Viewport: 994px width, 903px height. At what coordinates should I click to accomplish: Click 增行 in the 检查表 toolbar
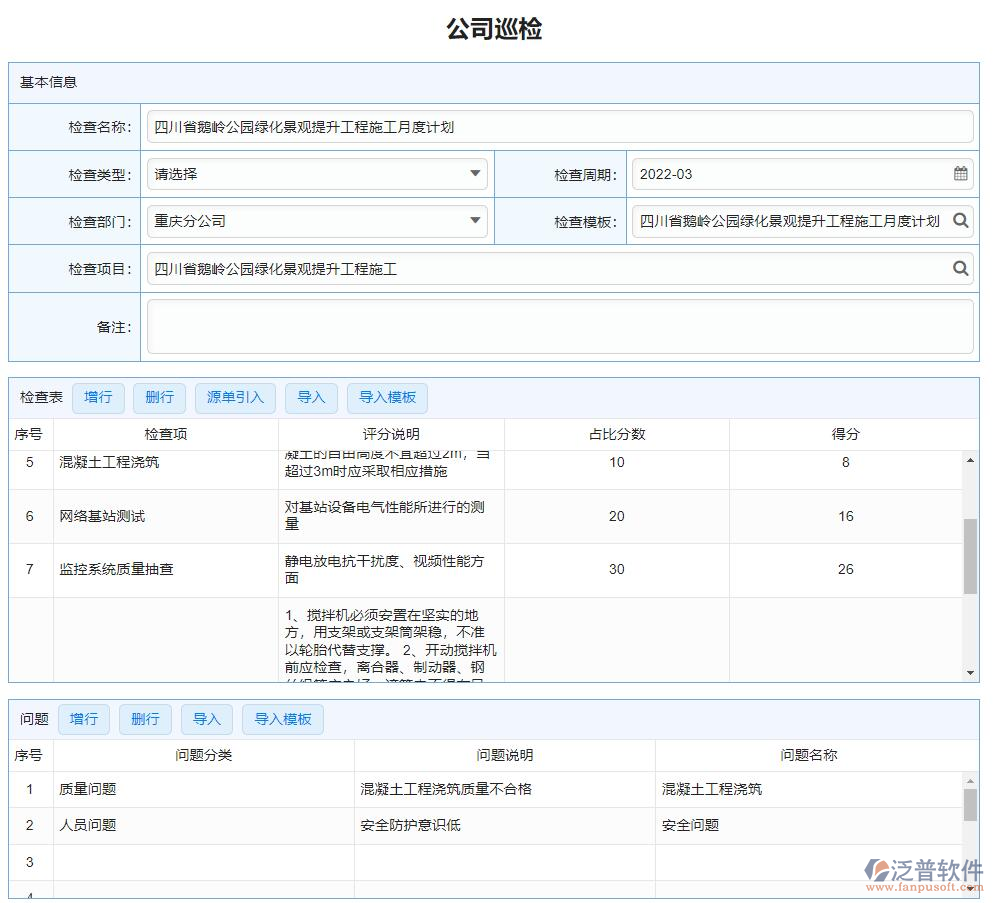click(x=98, y=397)
